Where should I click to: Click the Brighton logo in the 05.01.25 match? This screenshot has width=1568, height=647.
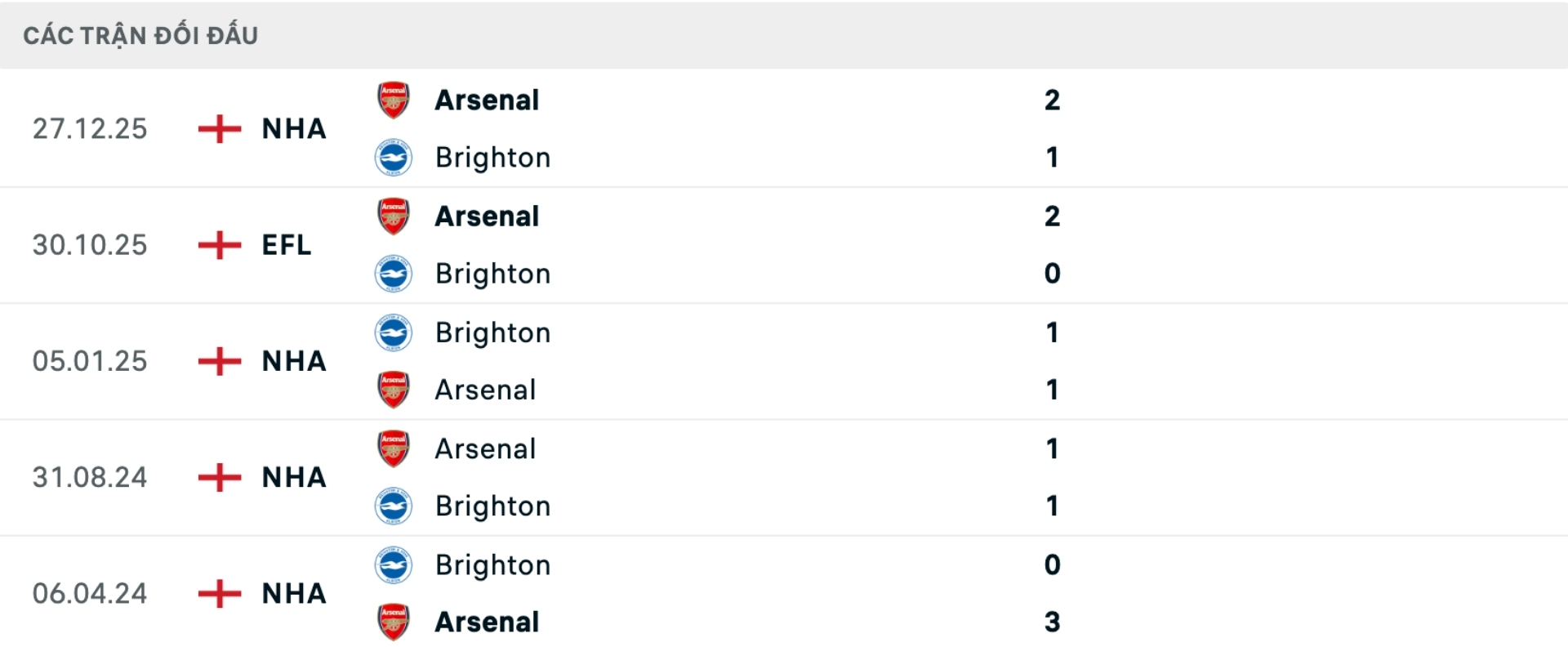point(393,332)
